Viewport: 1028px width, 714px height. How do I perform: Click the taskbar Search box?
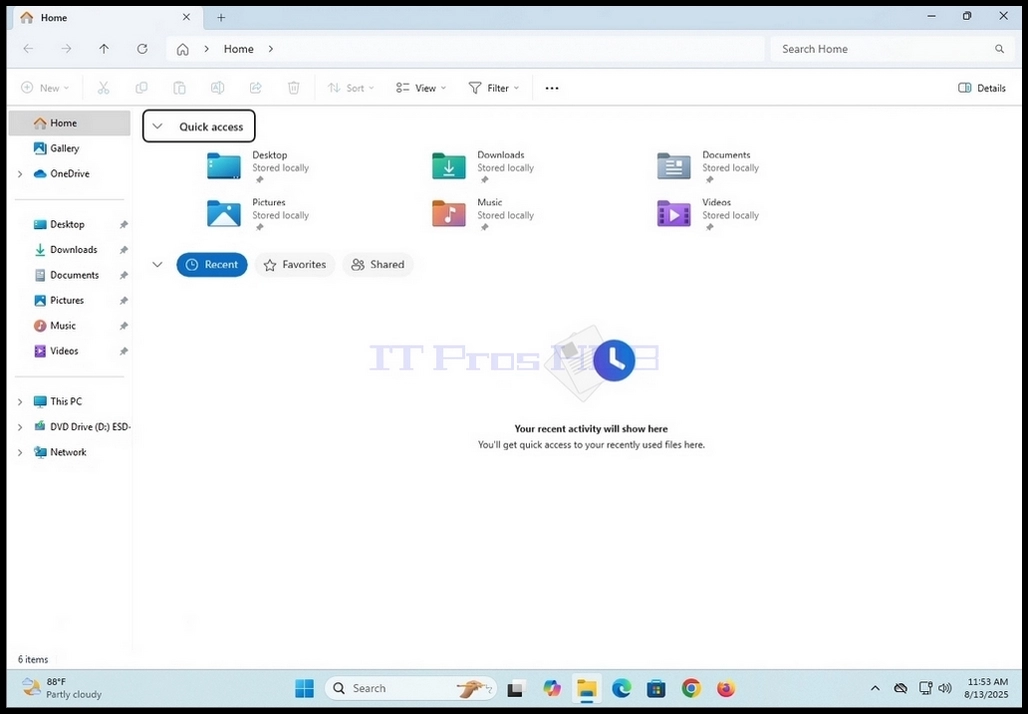(x=410, y=688)
